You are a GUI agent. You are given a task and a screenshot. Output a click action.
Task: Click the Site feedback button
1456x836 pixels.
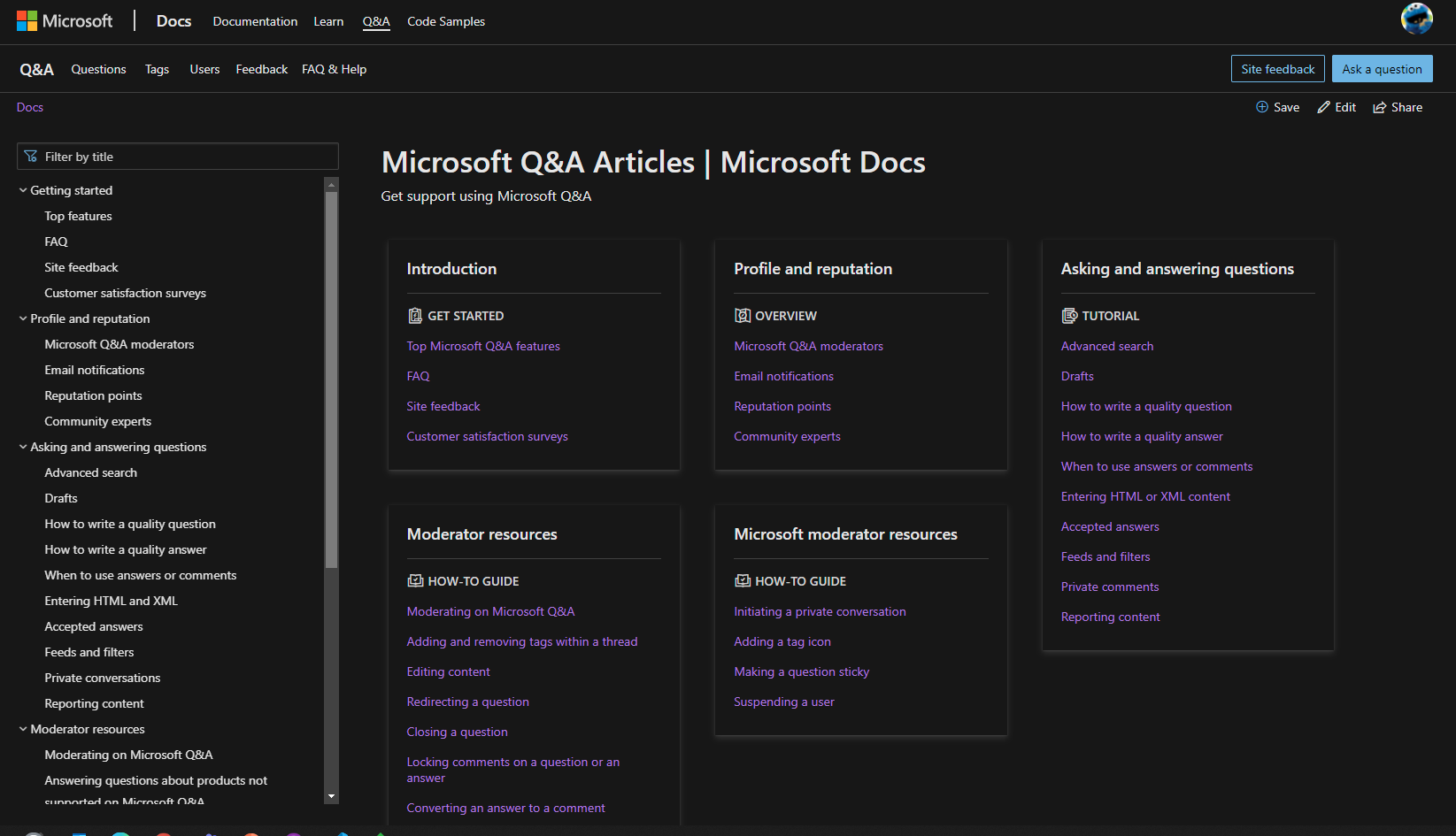pyautogui.click(x=1277, y=69)
